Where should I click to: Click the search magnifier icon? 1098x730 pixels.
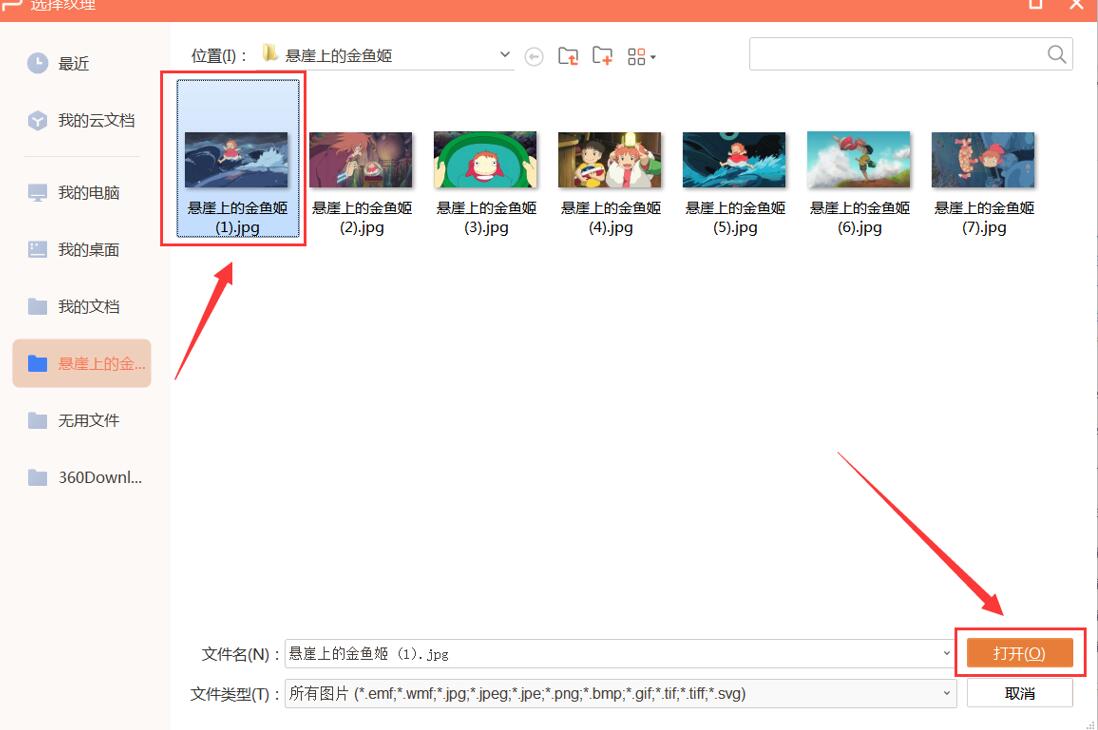1056,54
